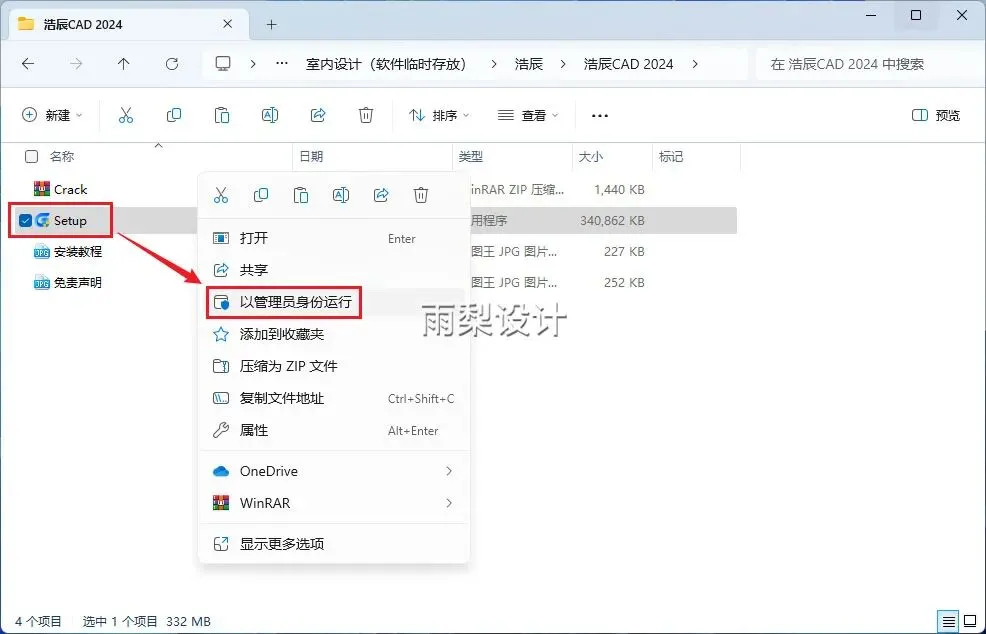
Task: Click the 室内设计（软件临时存放）breadcrumb
Action: point(386,64)
